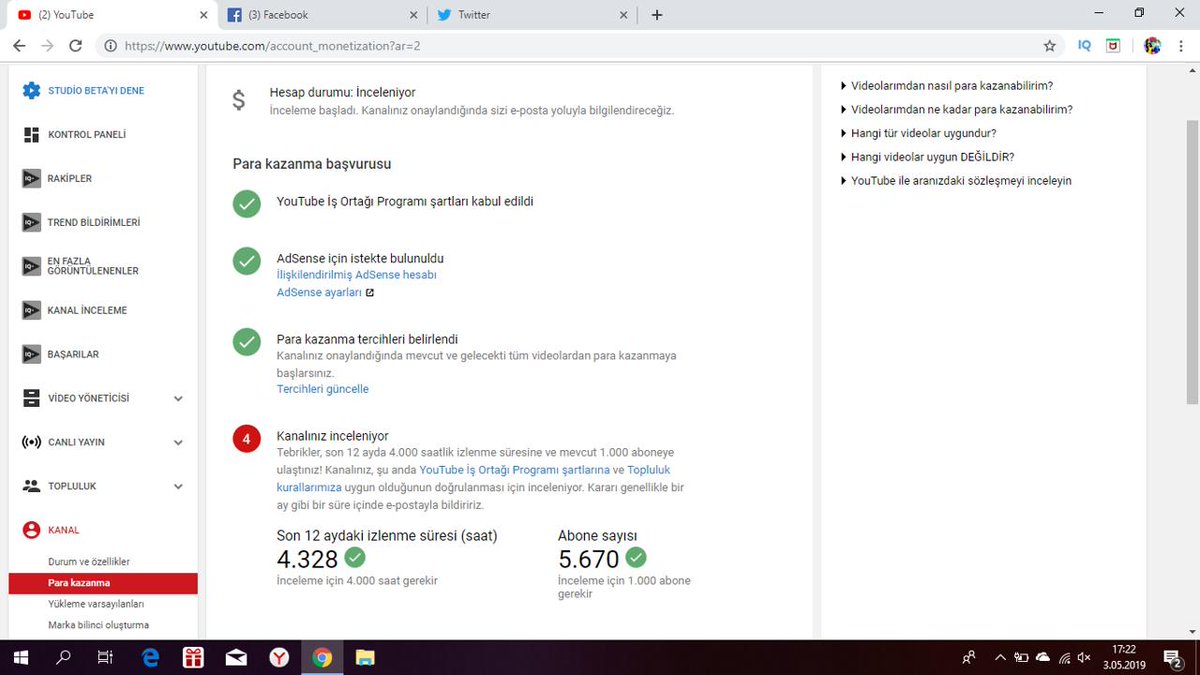Click the IQ extension icon
The image size is (1200, 675).
point(1084,46)
